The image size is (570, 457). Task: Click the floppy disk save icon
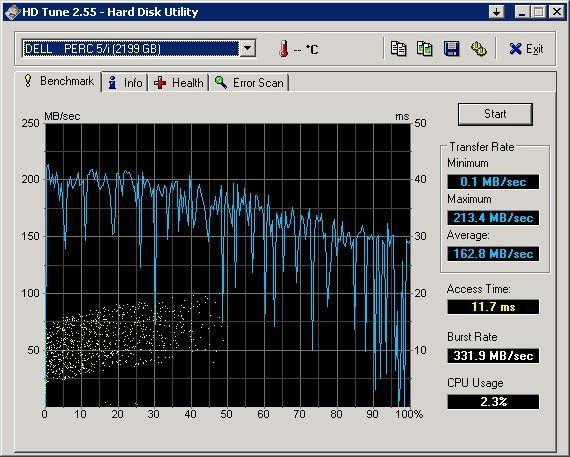point(451,49)
